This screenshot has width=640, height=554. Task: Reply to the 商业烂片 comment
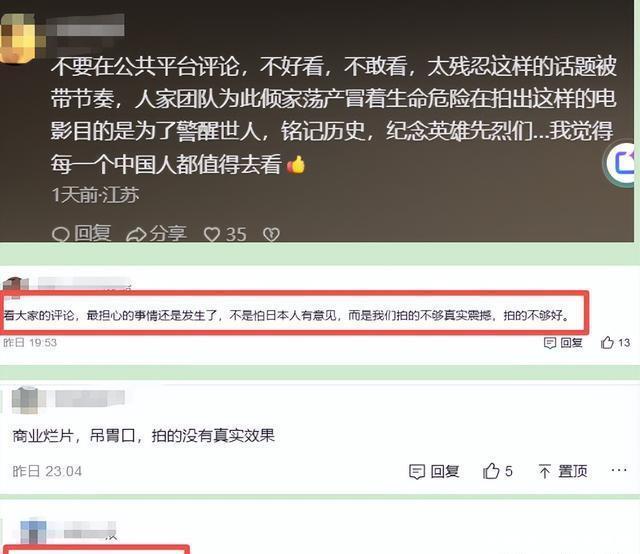(434, 472)
